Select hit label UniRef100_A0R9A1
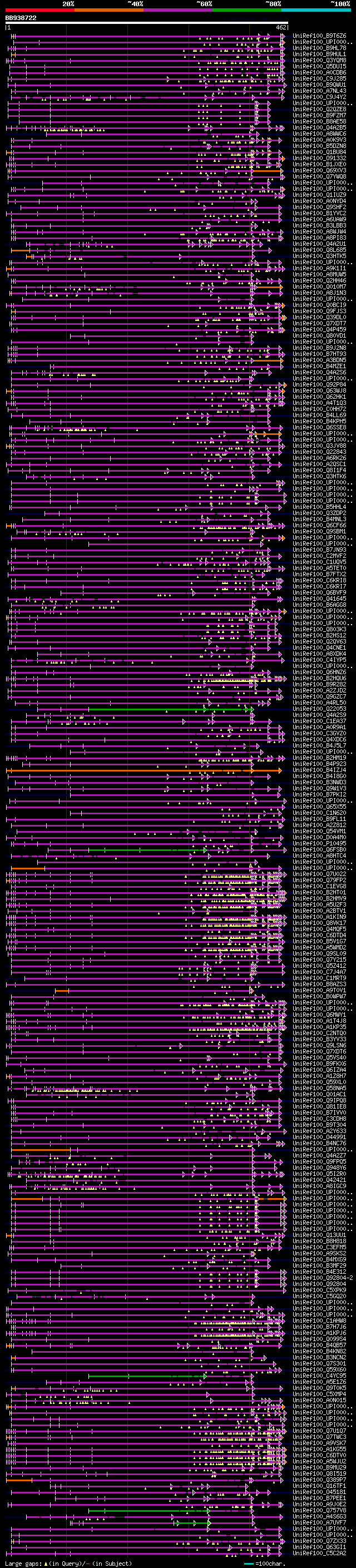This screenshot has width=356, height=1568. [x=319, y=727]
